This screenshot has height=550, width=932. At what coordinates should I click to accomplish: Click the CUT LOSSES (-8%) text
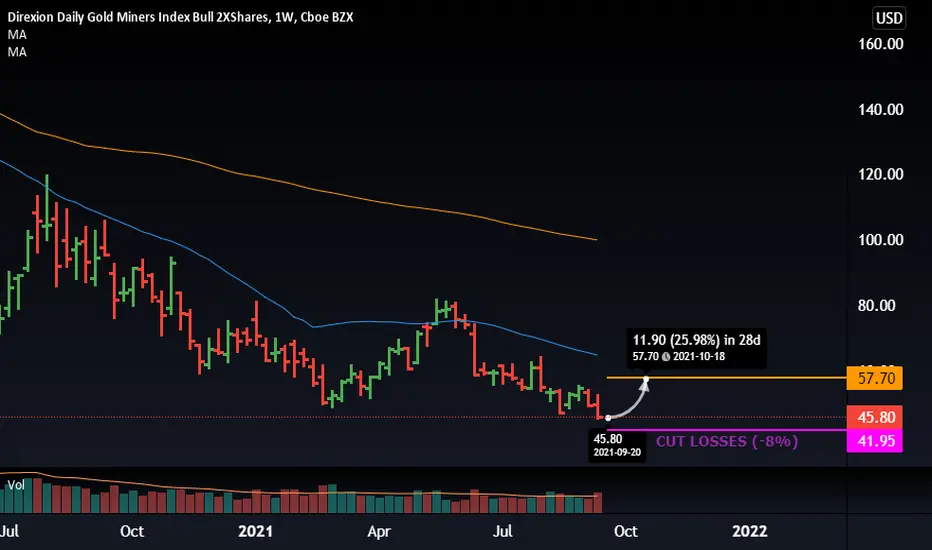click(727, 441)
